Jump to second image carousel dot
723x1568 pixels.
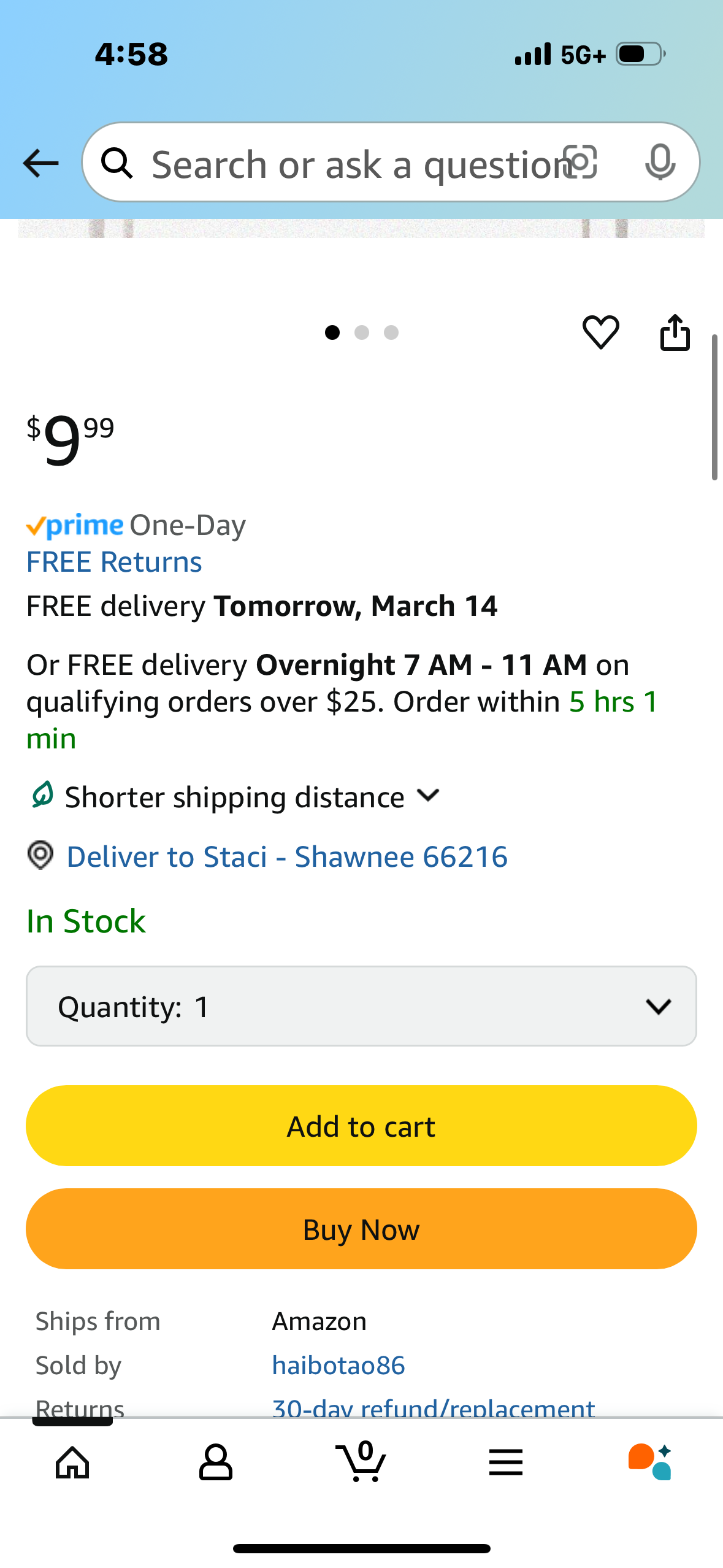pyautogui.click(x=362, y=332)
